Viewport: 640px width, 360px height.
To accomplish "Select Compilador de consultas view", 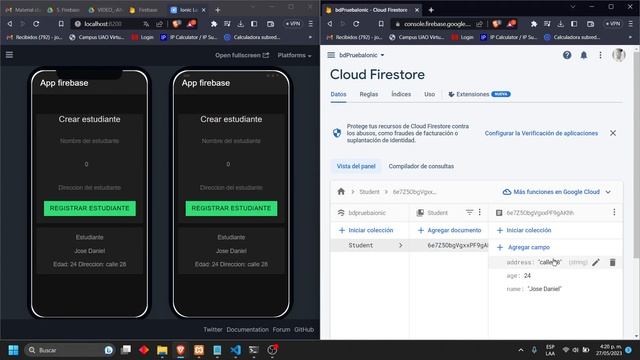I will coord(421,166).
